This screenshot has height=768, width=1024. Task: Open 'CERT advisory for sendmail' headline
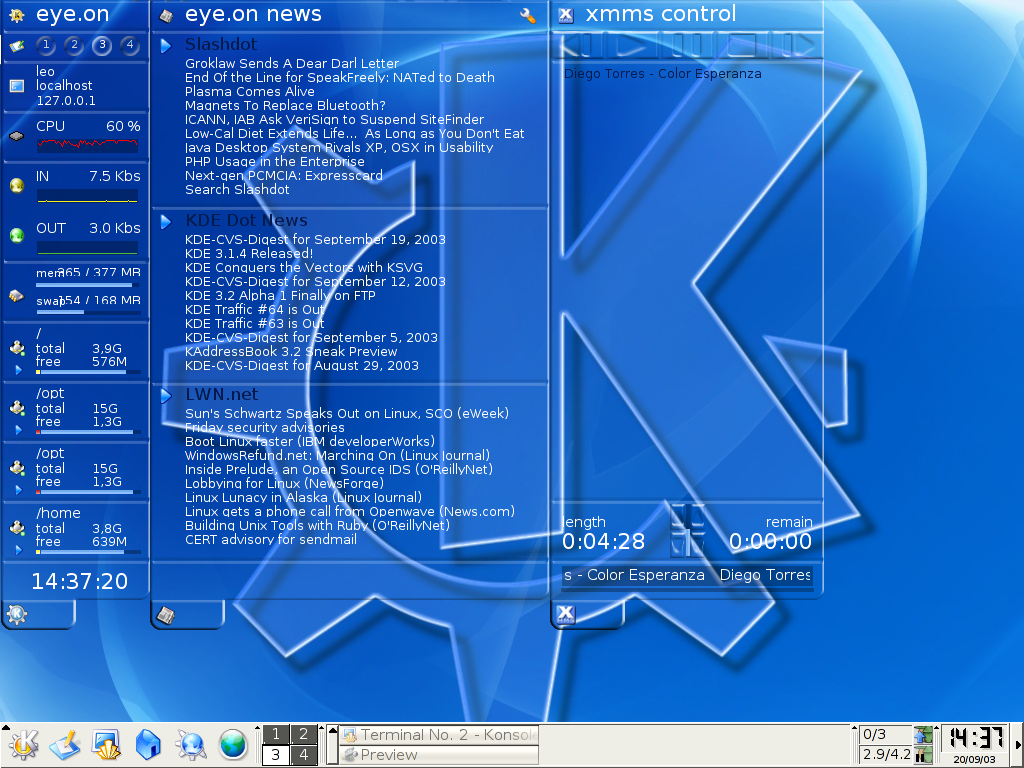[x=271, y=539]
